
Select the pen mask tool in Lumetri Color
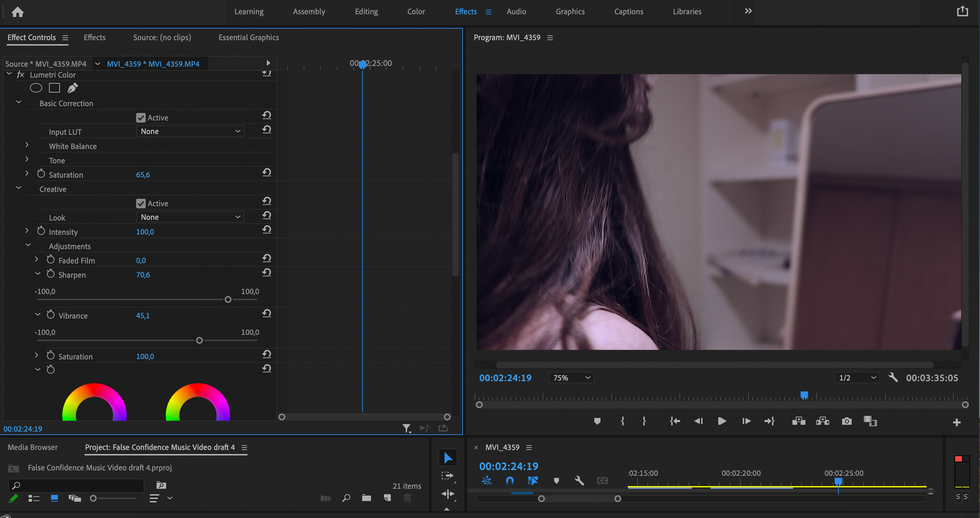(72, 88)
